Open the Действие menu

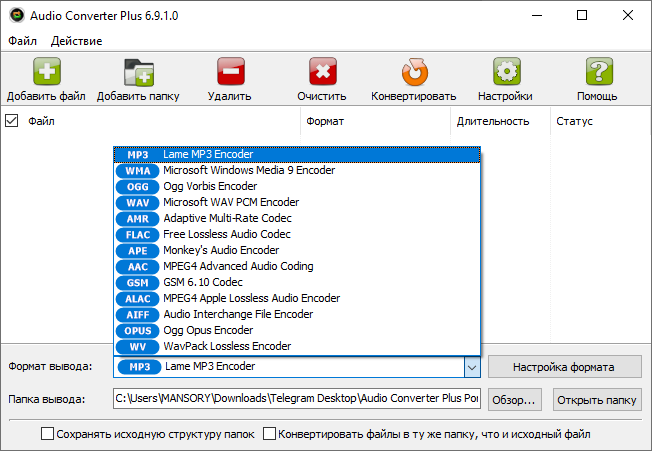(x=77, y=41)
